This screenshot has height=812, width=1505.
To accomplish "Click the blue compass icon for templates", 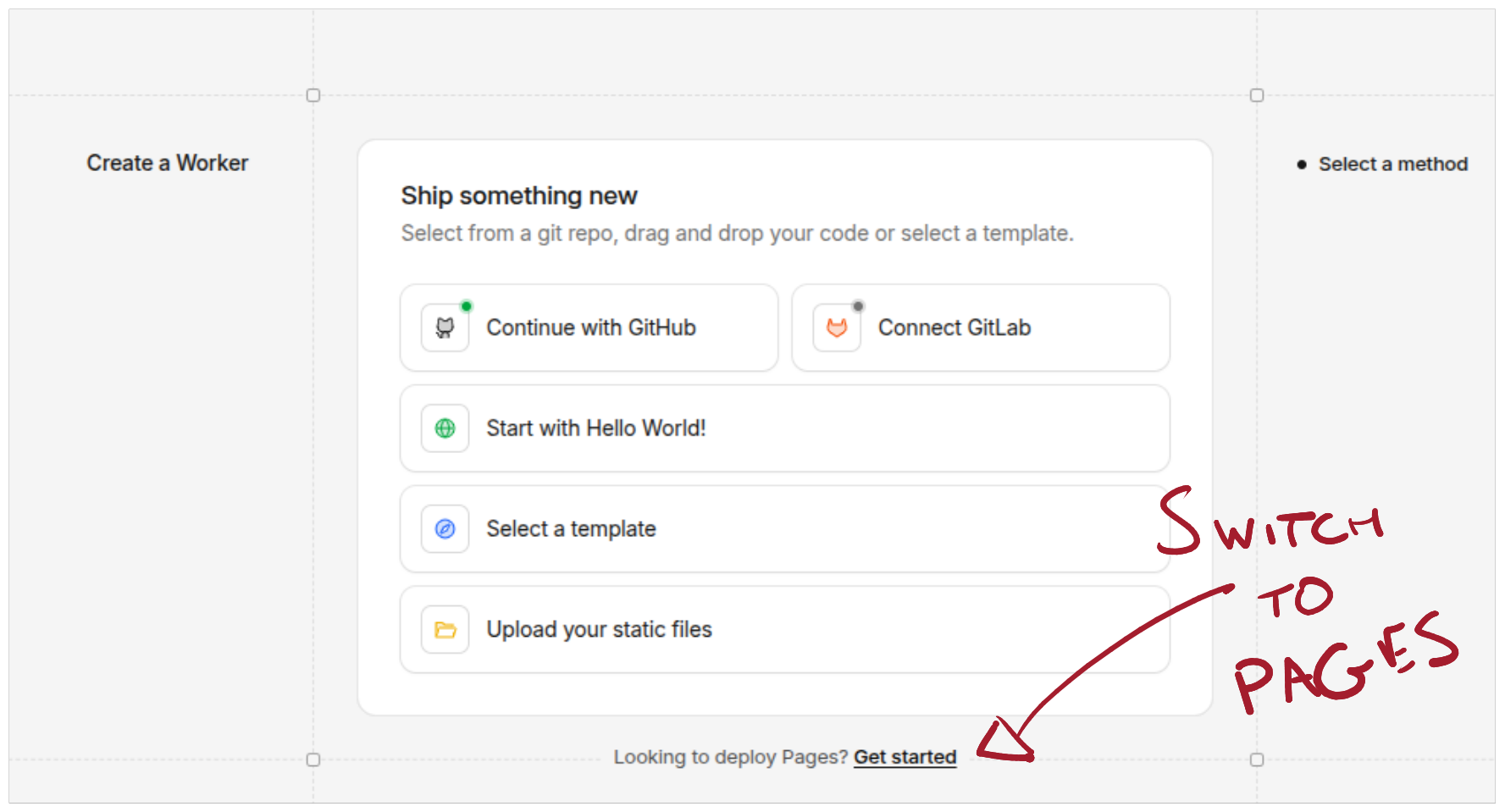I will click(x=444, y=528).
